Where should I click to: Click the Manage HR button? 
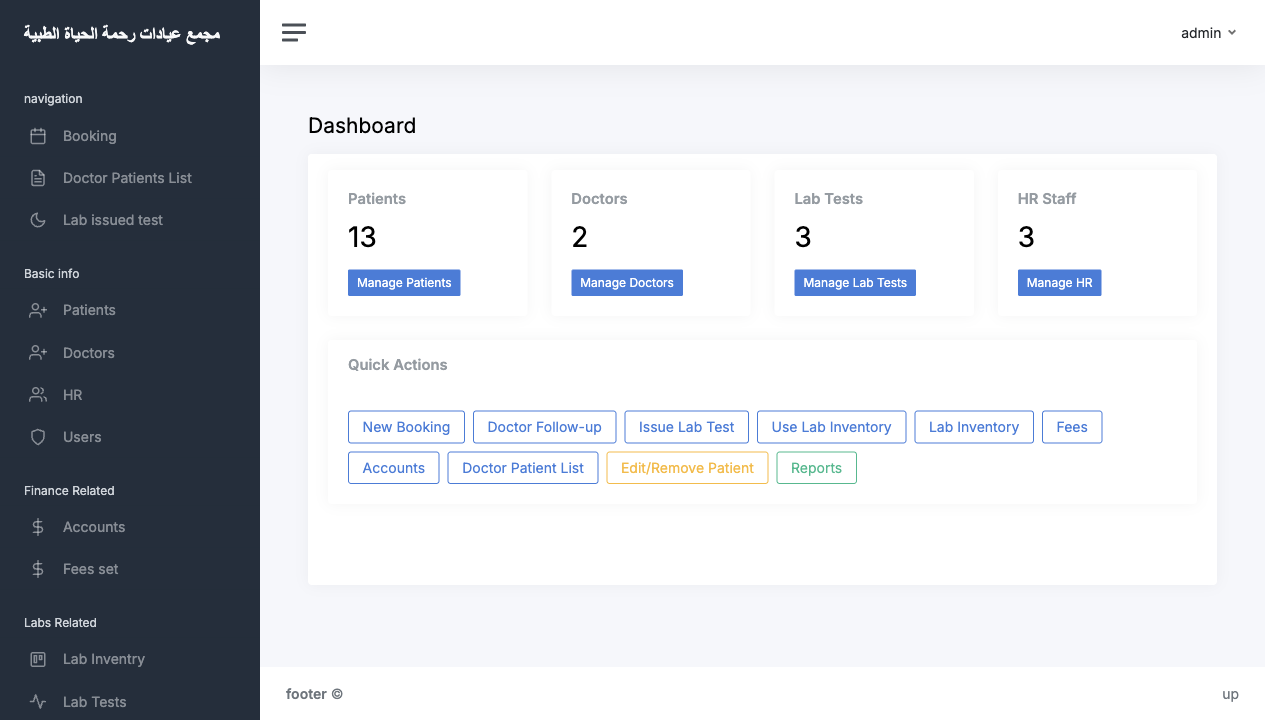1059,283
